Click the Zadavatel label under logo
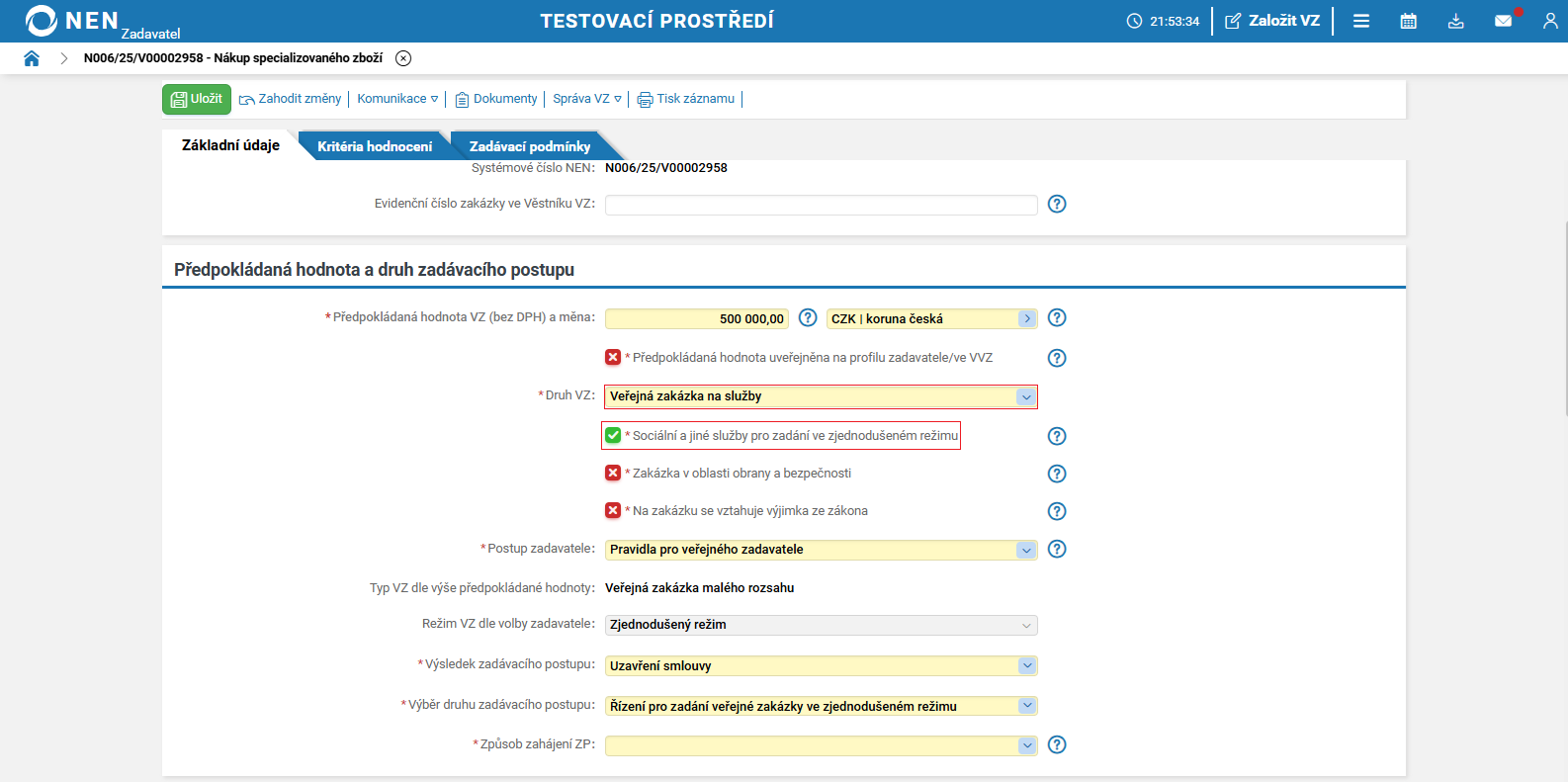This screenshot has width=1568, height=782. click(151, 34)
